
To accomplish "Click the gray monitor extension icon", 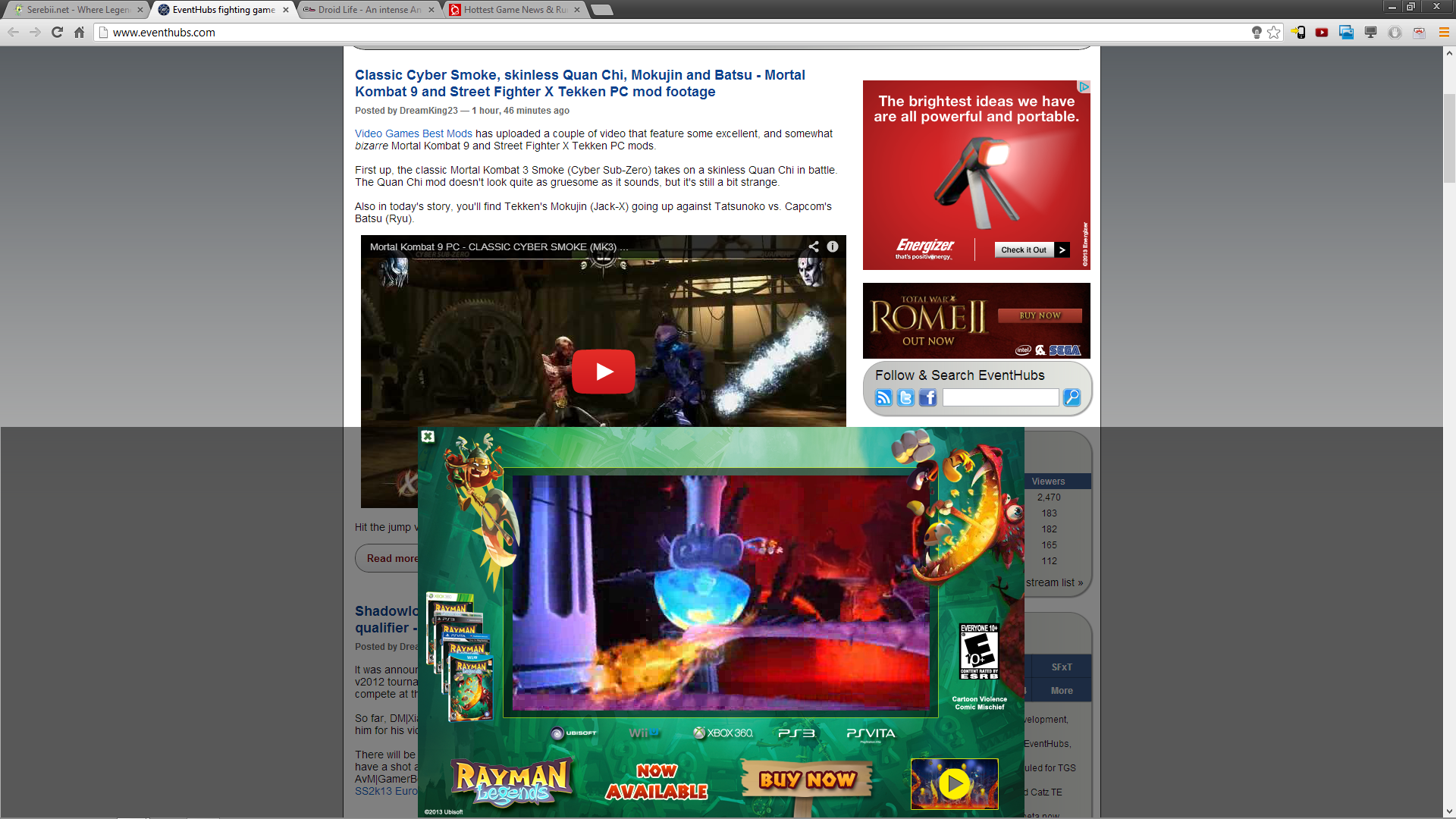I will pos(1370,32).
